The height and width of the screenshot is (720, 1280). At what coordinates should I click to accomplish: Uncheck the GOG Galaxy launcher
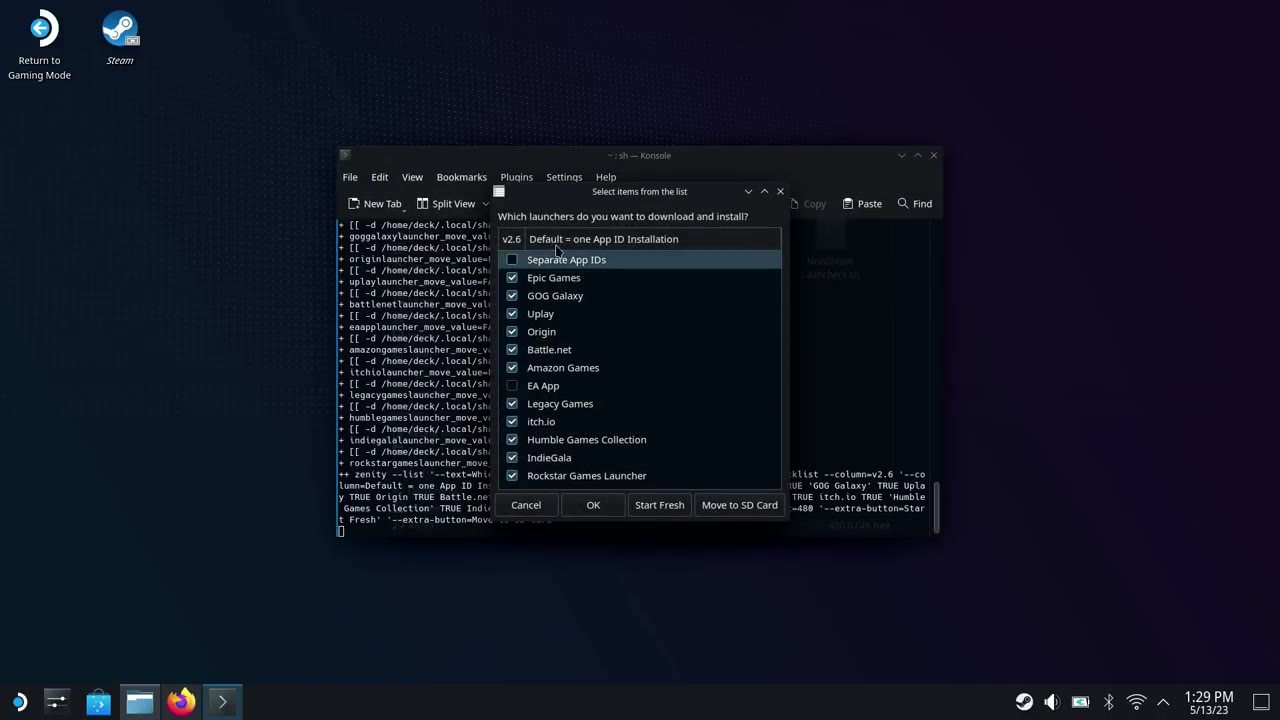(512, 296)
